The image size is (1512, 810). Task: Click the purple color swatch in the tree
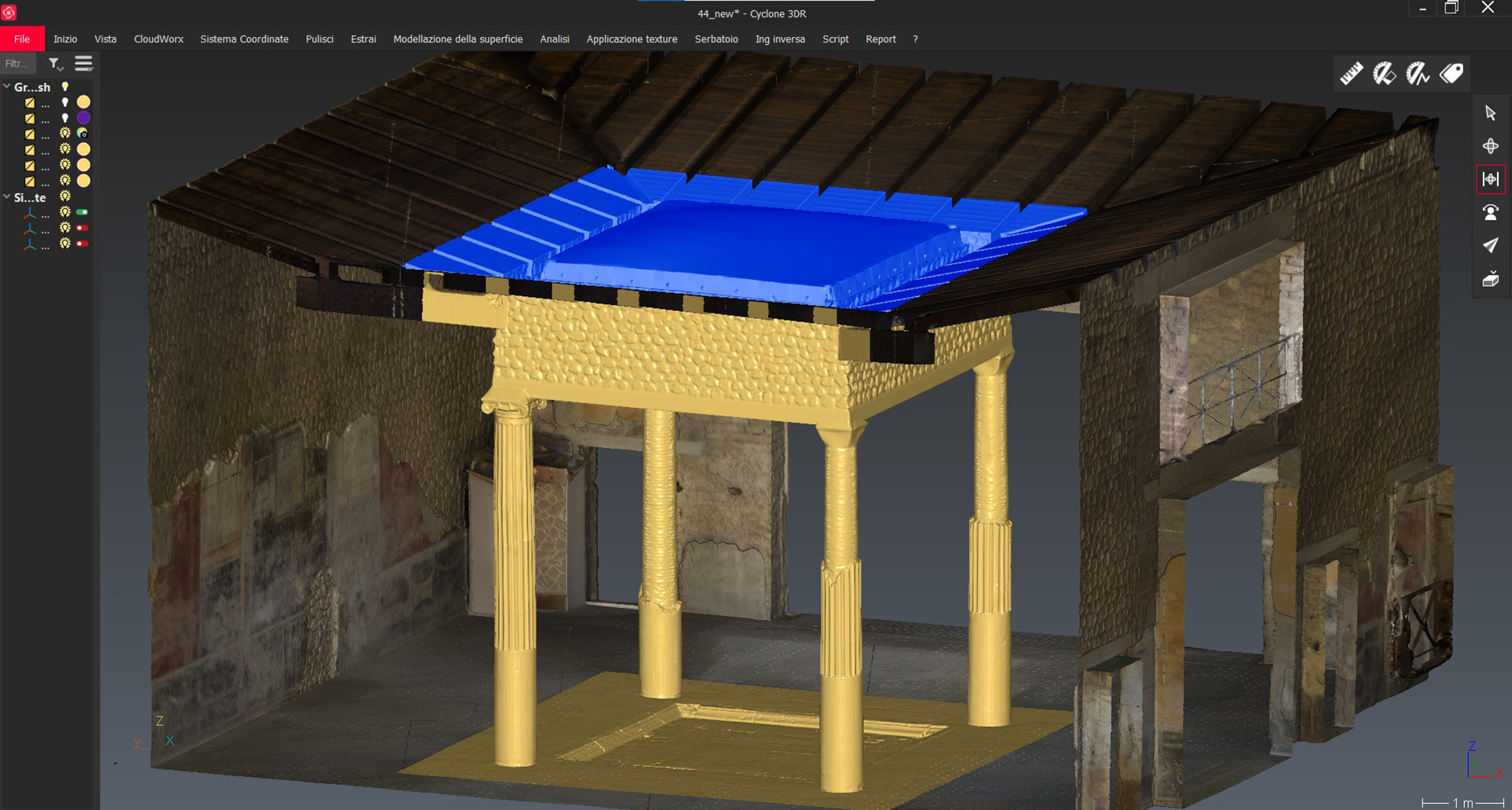pos(83,118)
